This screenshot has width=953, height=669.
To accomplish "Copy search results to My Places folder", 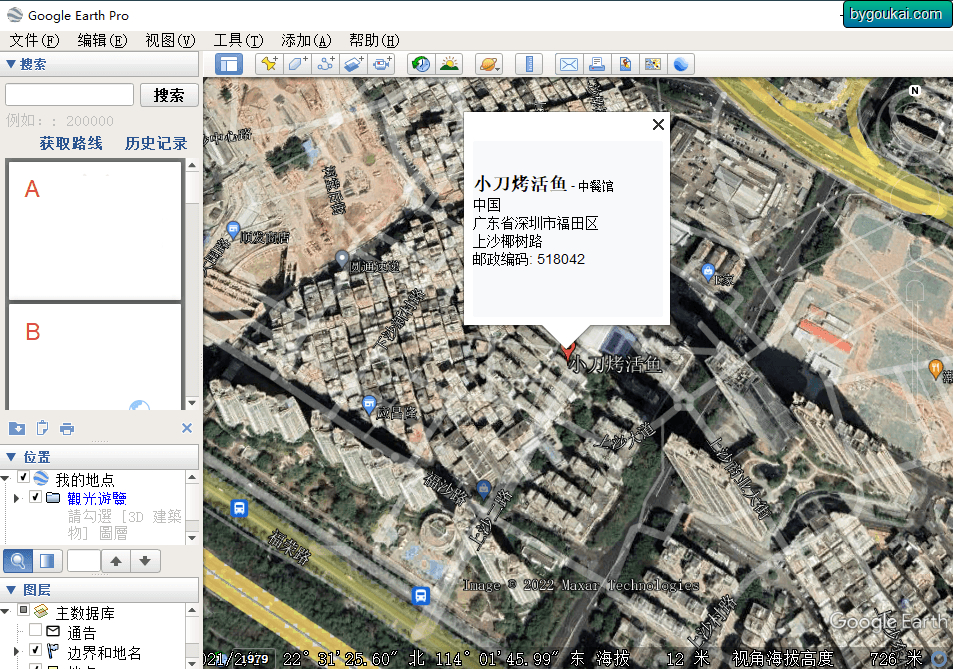I will (17, 428).
